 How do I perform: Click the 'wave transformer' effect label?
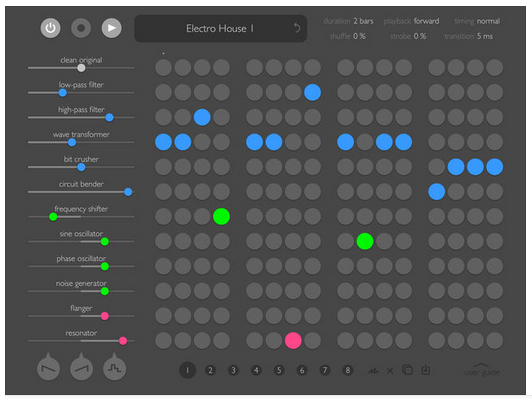tap(81, 134)
